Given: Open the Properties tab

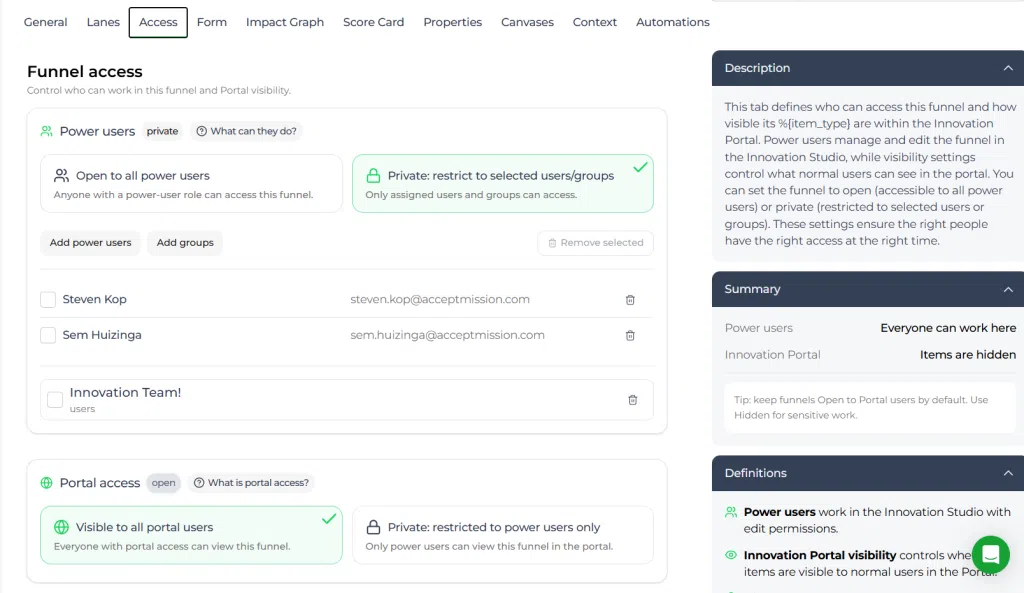Looking at the screenshot, I should [453, 22].
